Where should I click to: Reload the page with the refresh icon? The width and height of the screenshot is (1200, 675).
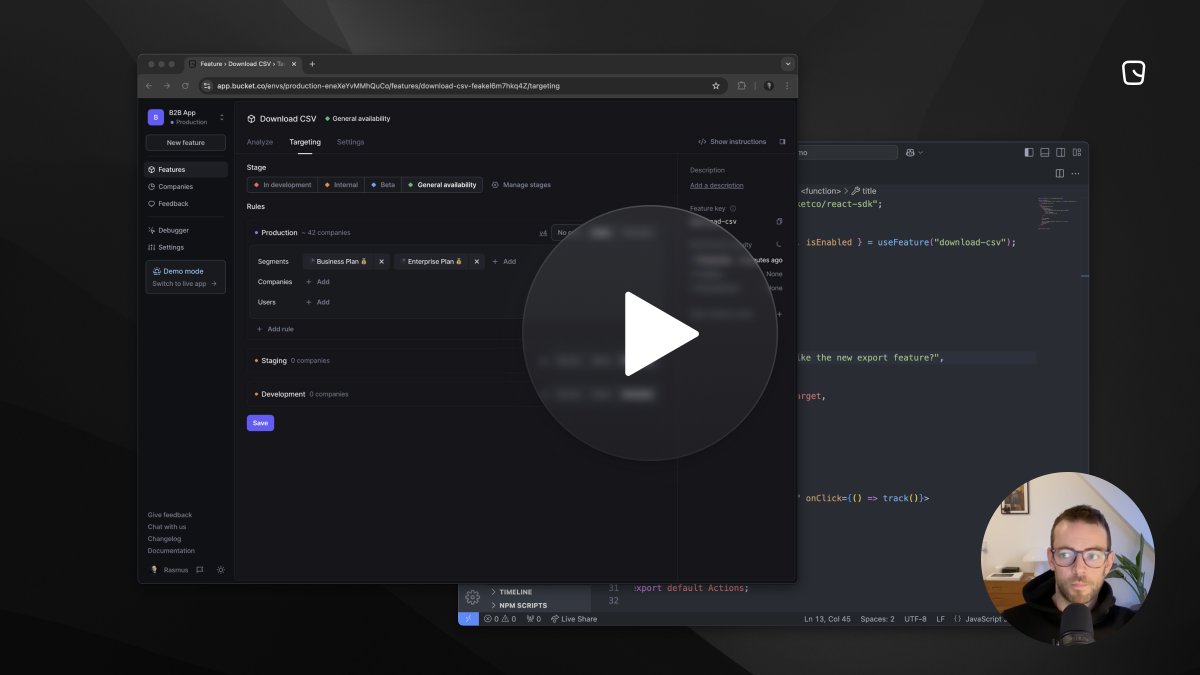185,86
